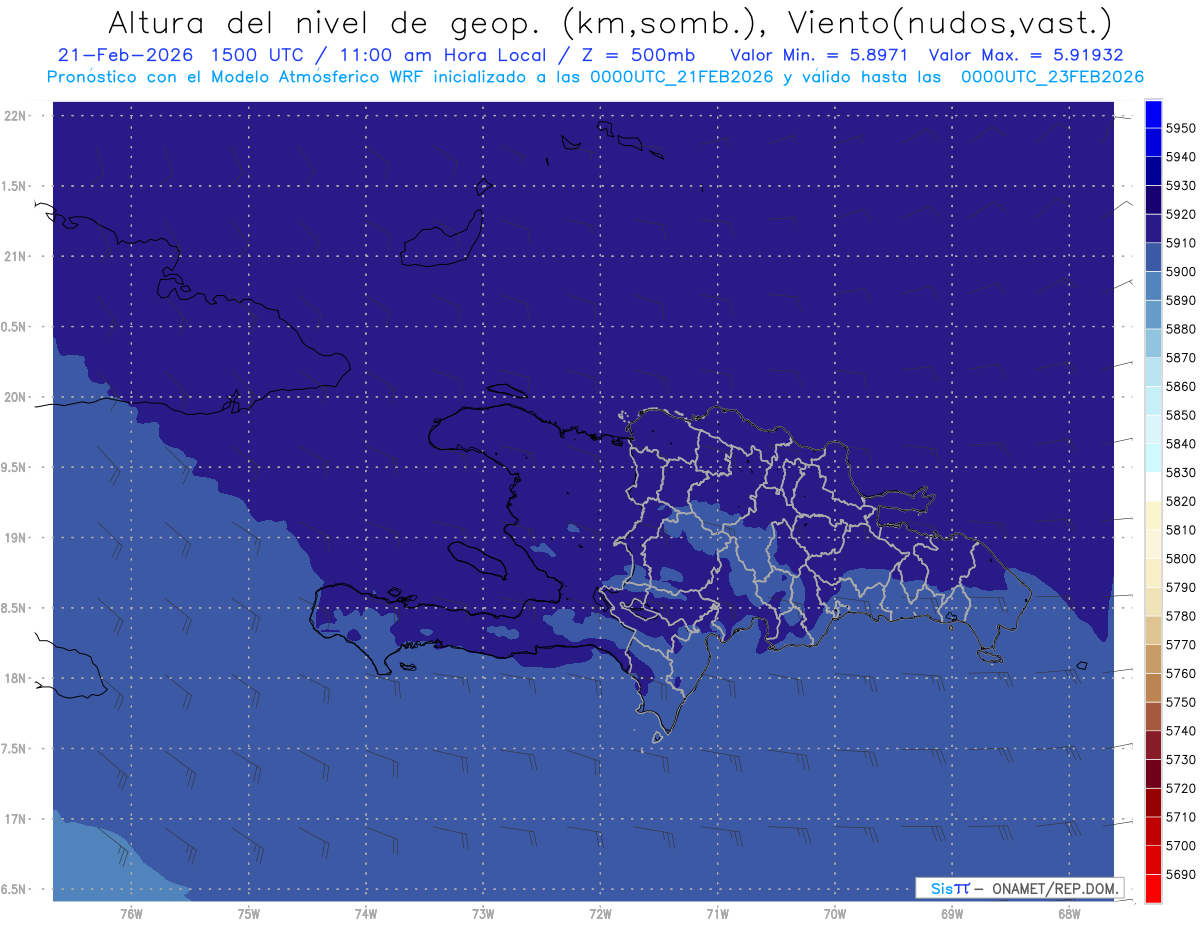Click the 69W longitude axis label
This screenshot has height=927, width=1200.
pos(952,914)
